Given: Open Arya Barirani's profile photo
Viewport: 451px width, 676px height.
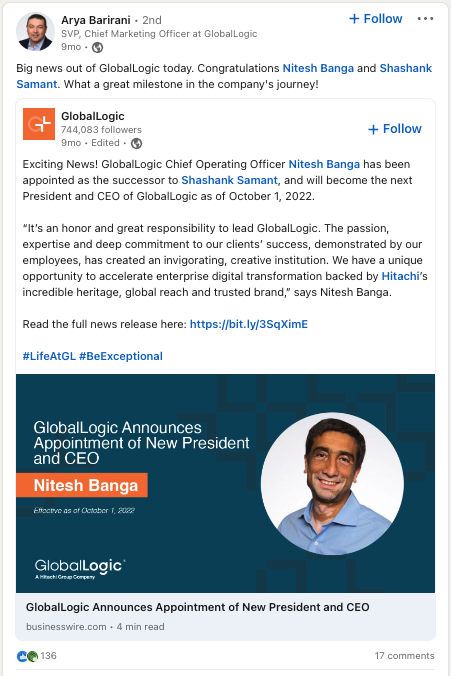Looking at the screenshot, I should 35,32.
